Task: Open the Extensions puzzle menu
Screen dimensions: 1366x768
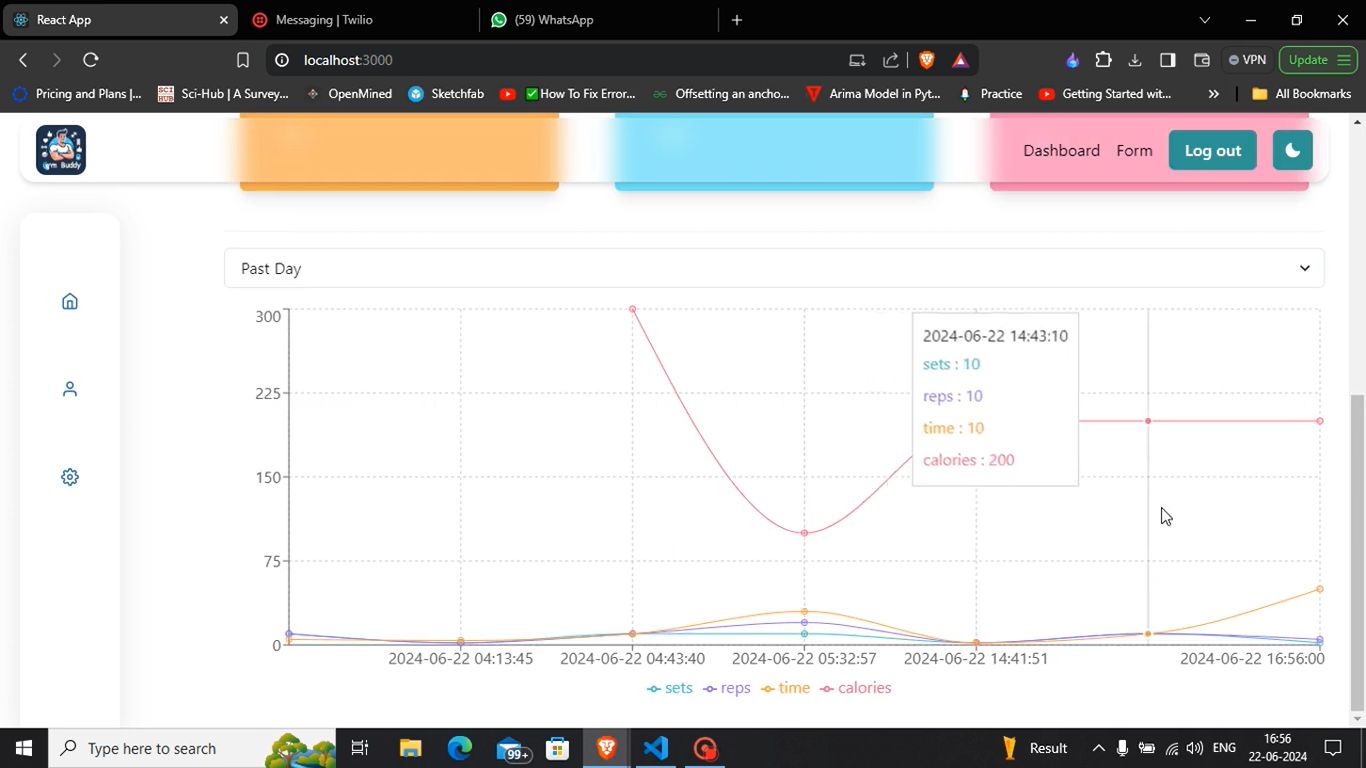Action: (1103, 60)
